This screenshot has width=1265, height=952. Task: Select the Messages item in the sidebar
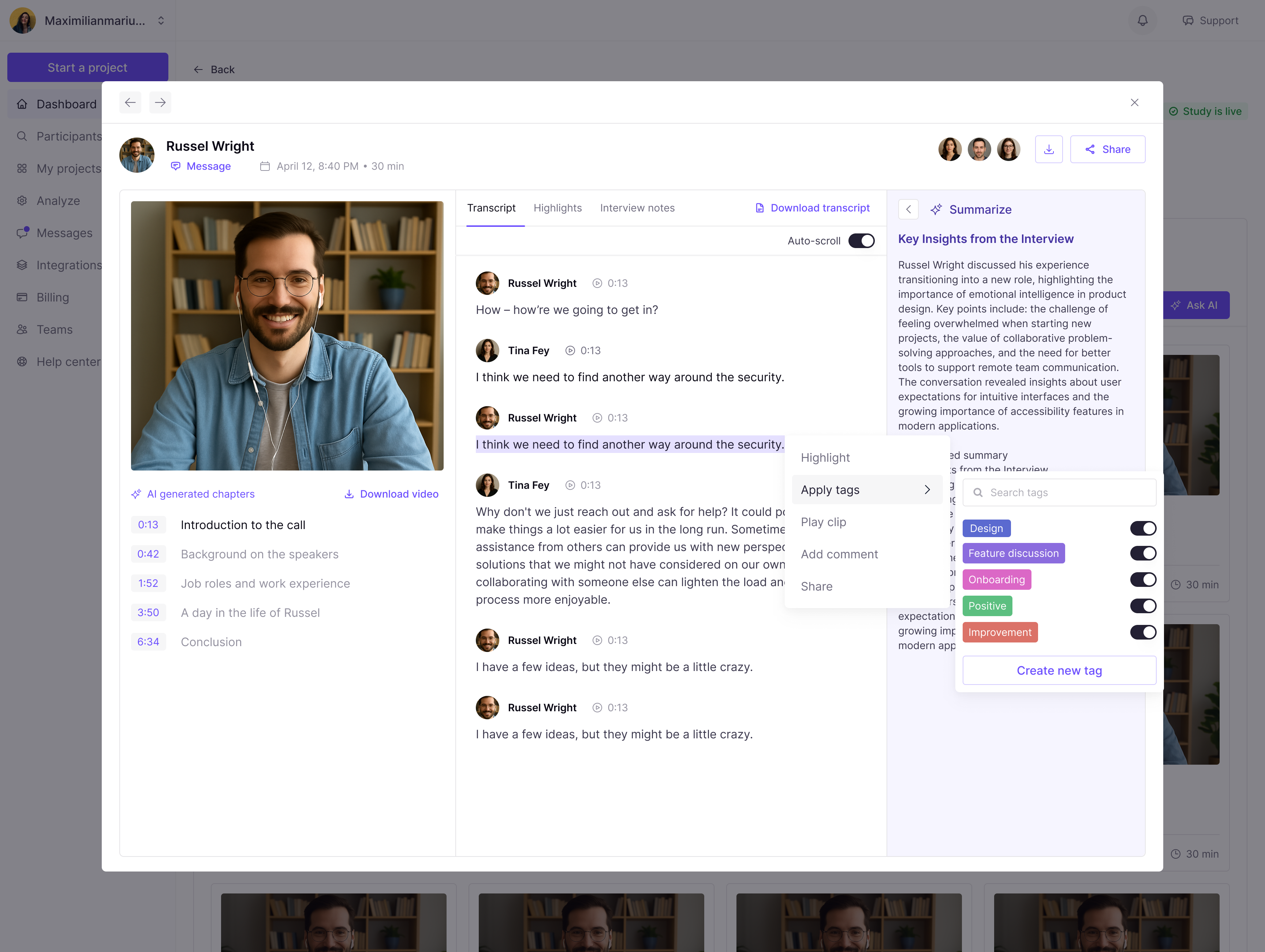[x=63, y=233]
